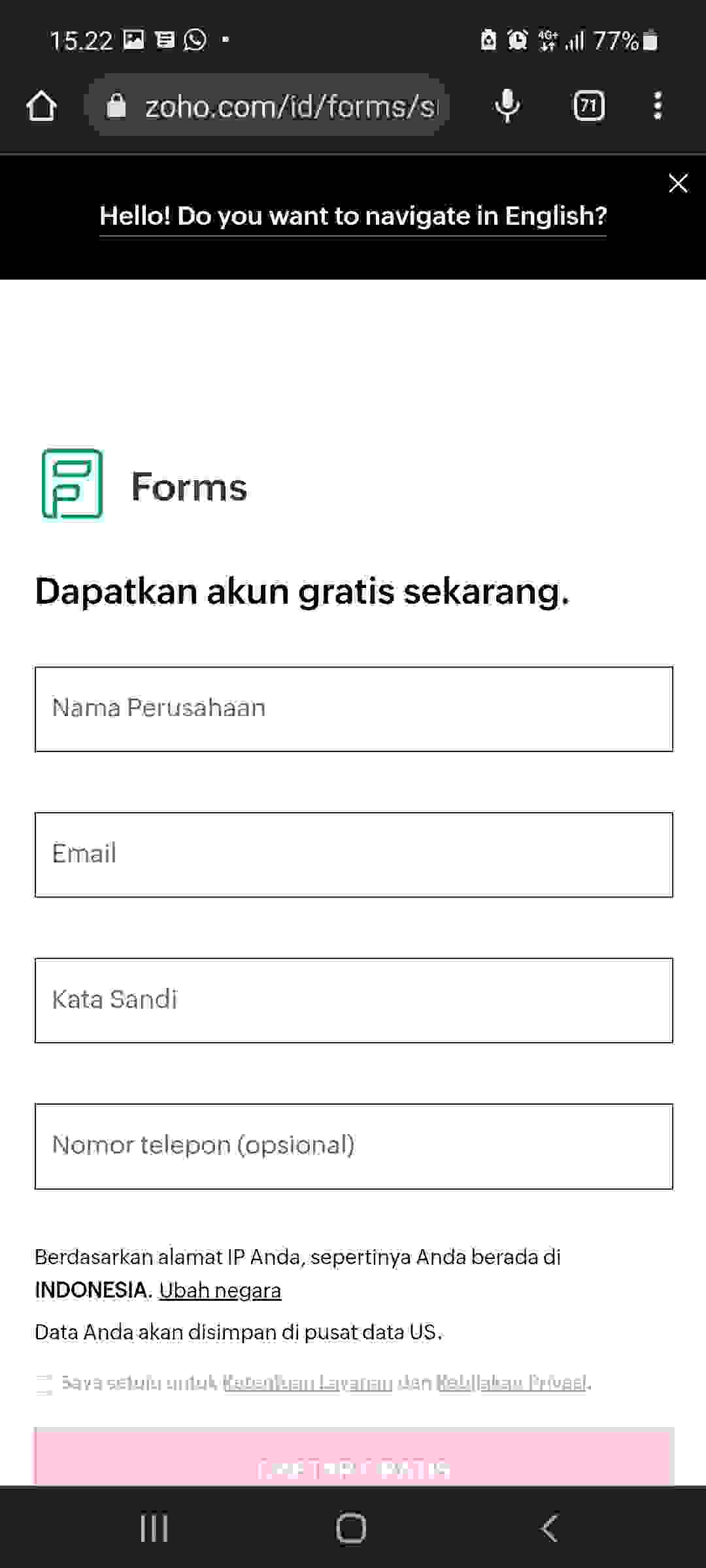
Task: Open the browser three-dot menu
Action: (658, 106)
